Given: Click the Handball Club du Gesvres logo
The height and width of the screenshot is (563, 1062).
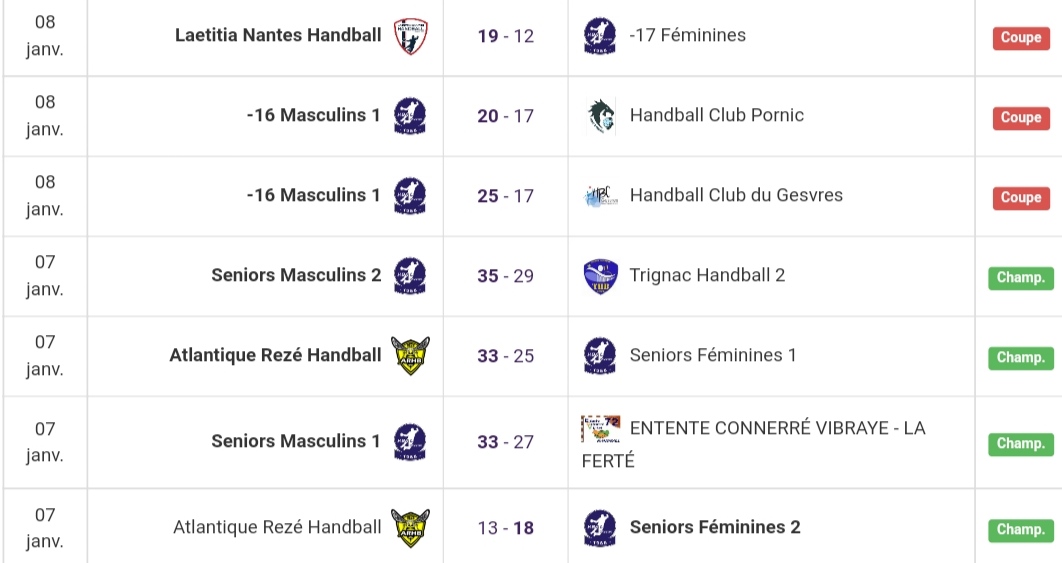Looking at the screenshot, I should click(600, 196).
